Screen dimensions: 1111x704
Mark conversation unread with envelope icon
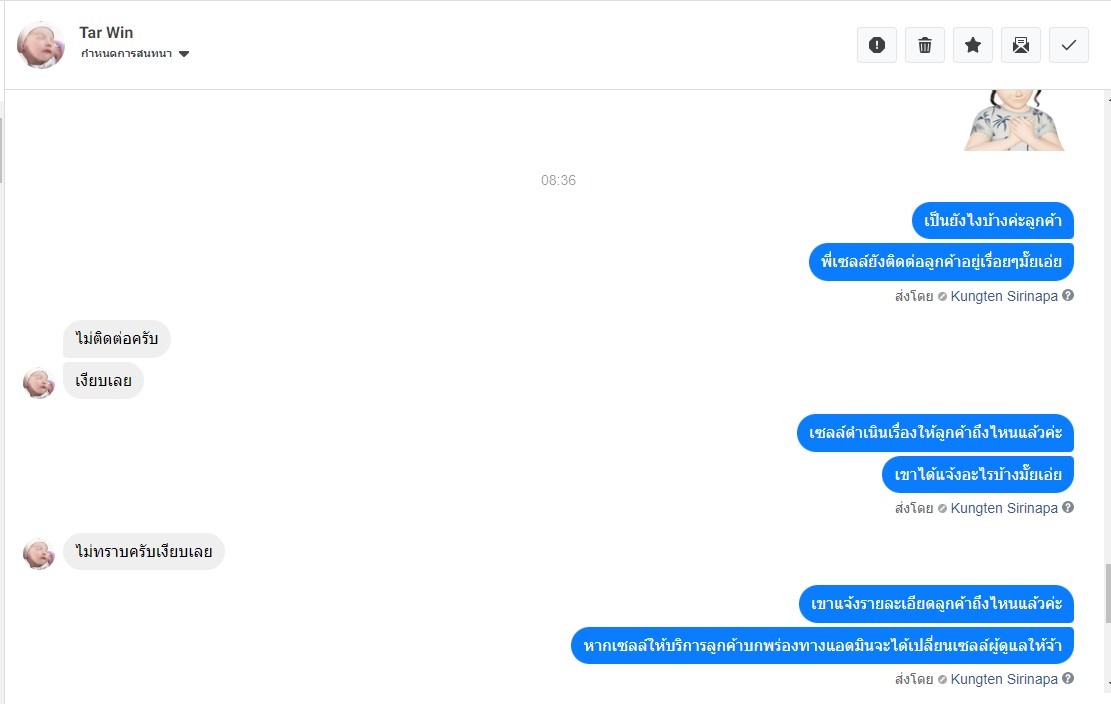1021,45
